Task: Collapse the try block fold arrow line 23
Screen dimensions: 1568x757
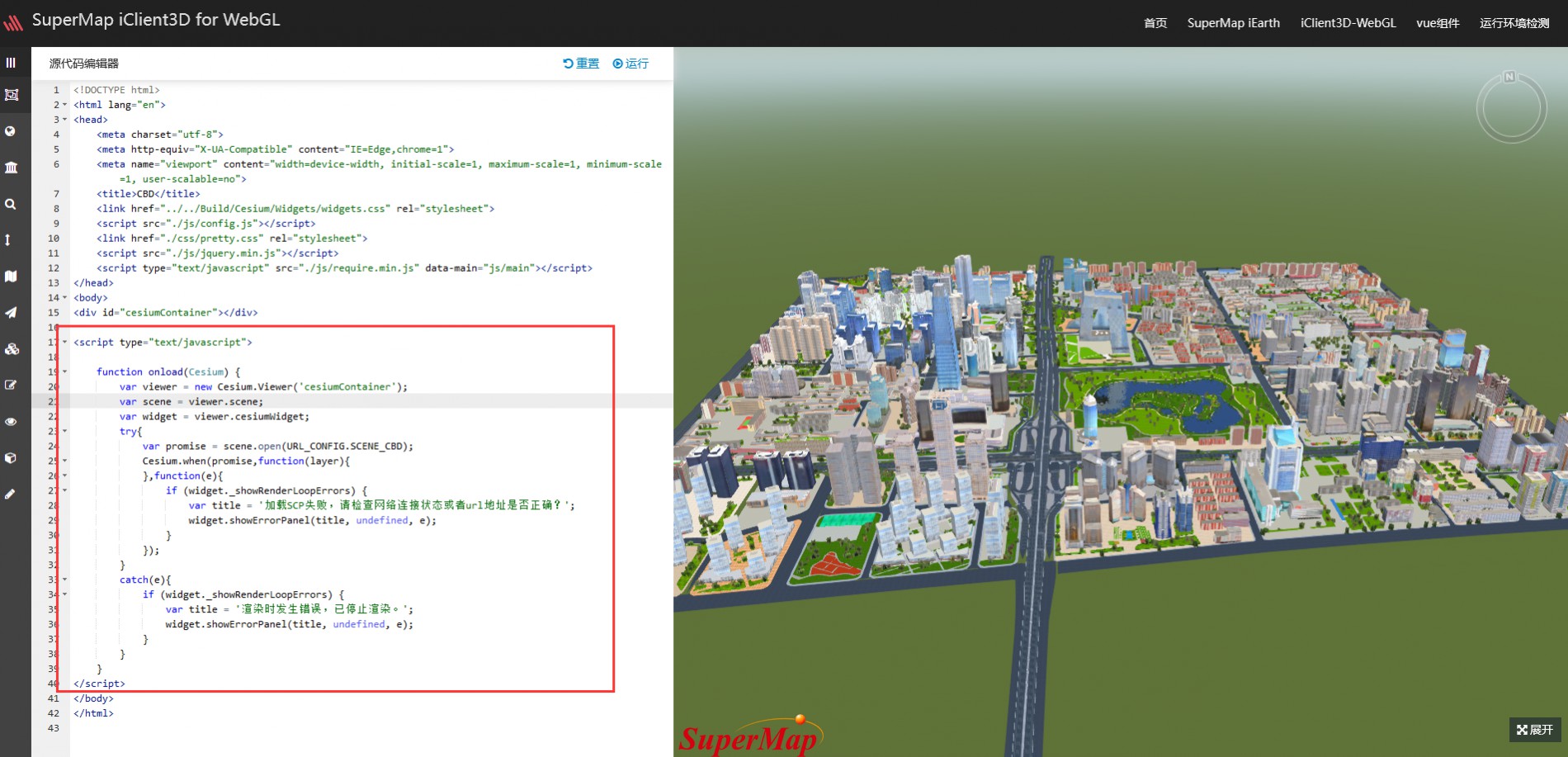Action: pos(65,432)
